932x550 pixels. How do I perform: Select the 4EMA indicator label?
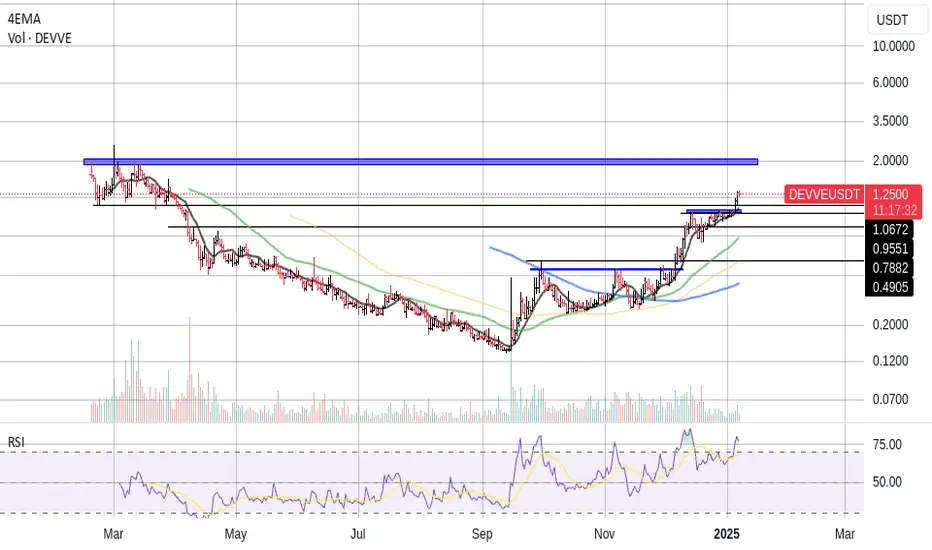(x=24, y=19)
